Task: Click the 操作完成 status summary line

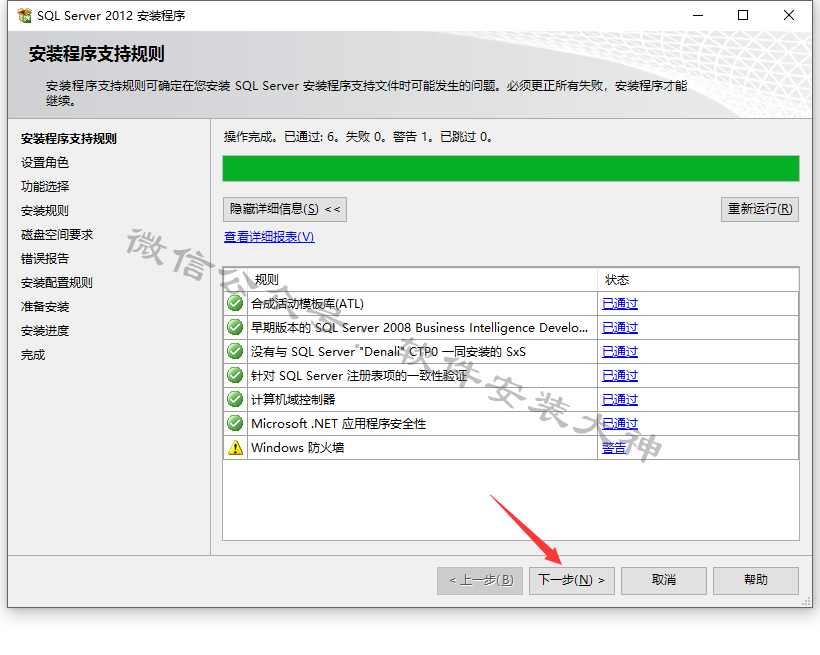Action: [358, 137]
